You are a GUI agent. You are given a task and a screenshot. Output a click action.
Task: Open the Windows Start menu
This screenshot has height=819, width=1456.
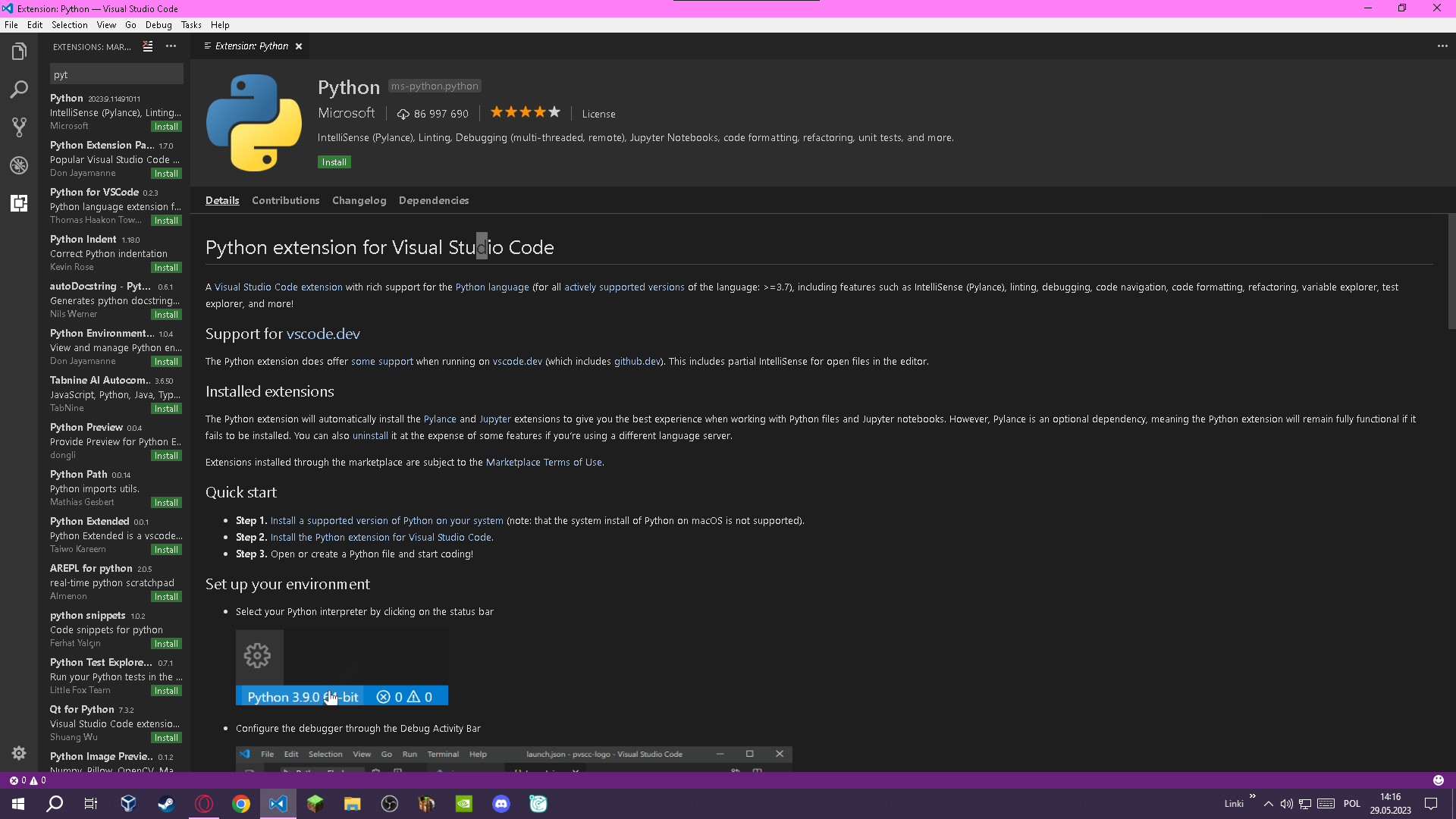18,804
